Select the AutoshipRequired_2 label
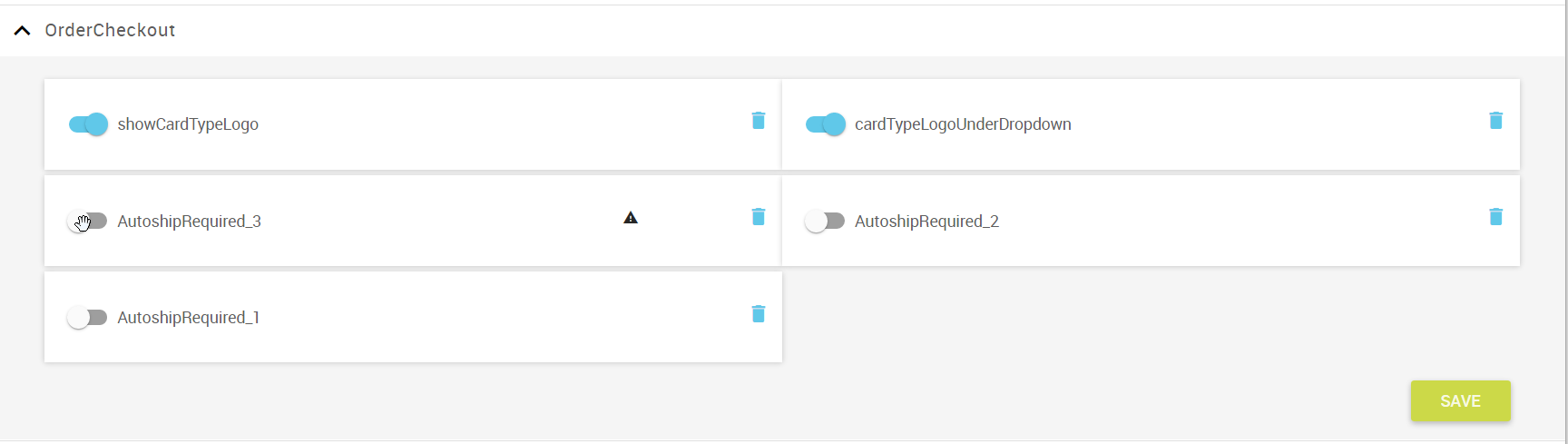 (926, 222)
